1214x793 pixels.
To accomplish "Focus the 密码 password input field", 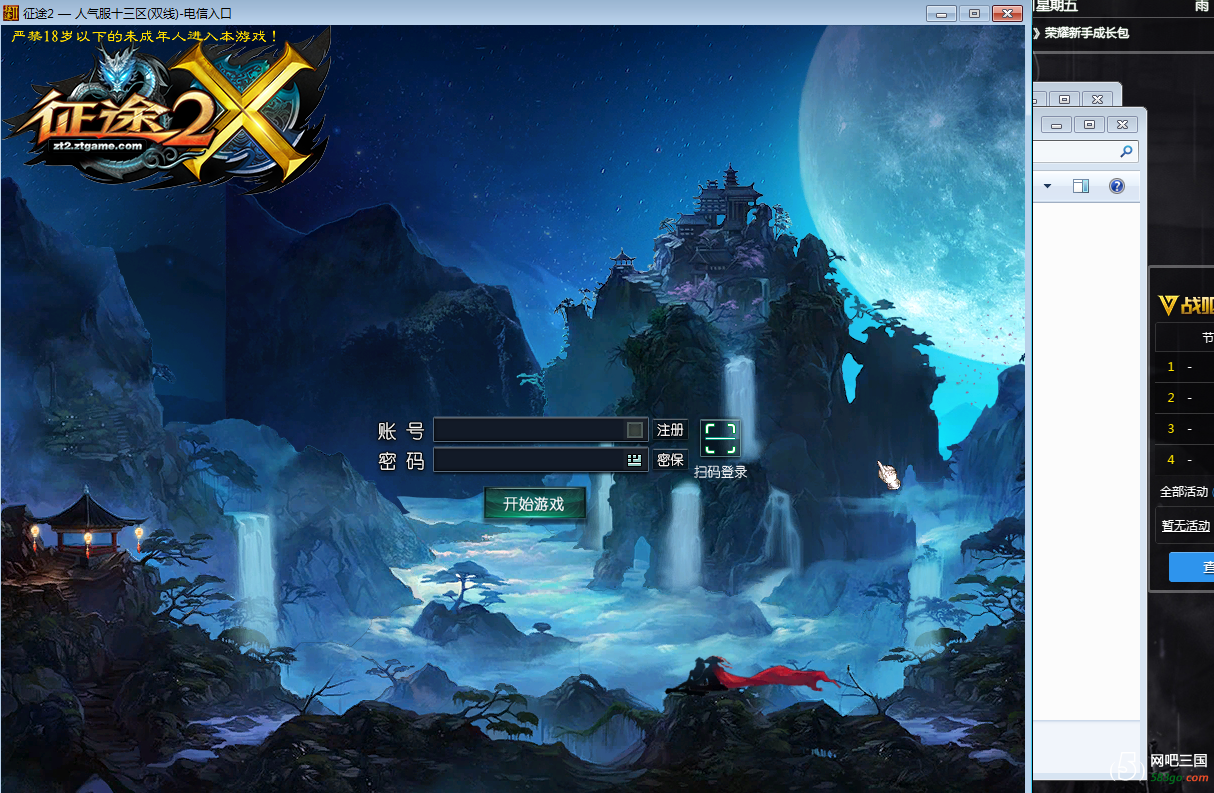I will (x=528, y=460).
